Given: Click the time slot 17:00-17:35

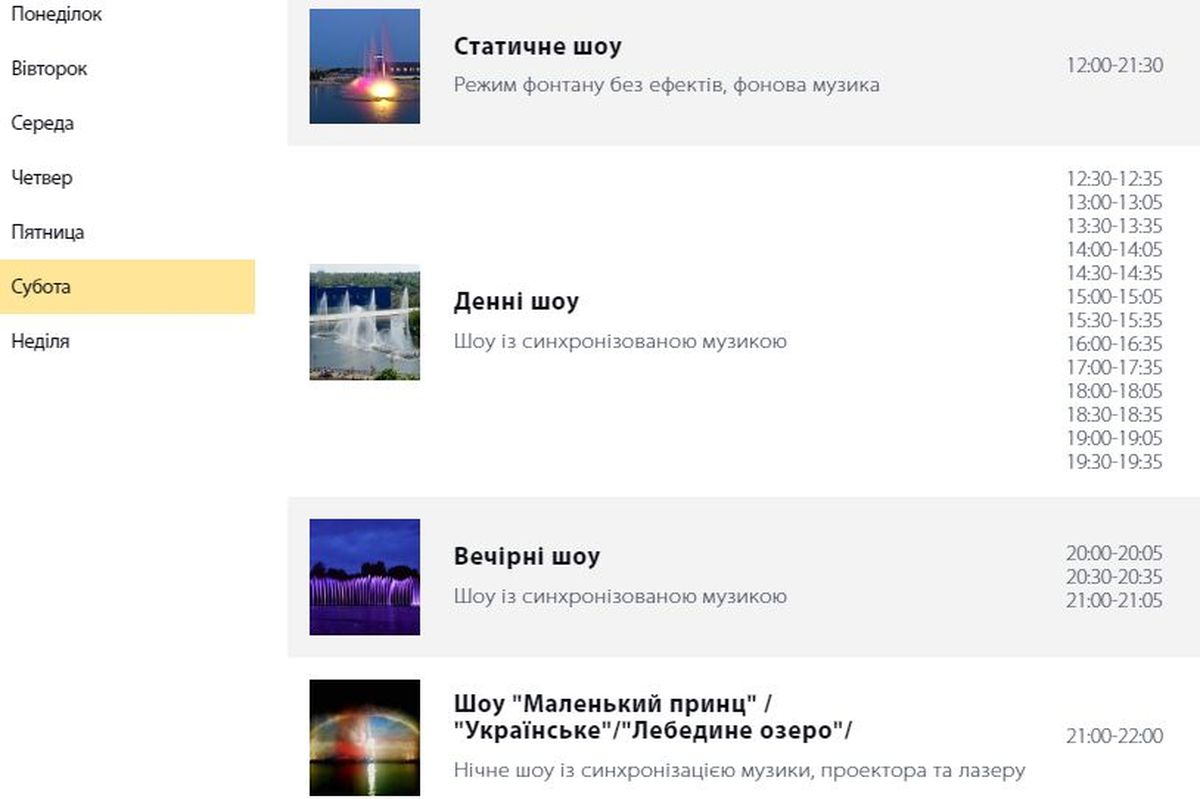Looking at the screenshot, I should tap(1114, 367).
